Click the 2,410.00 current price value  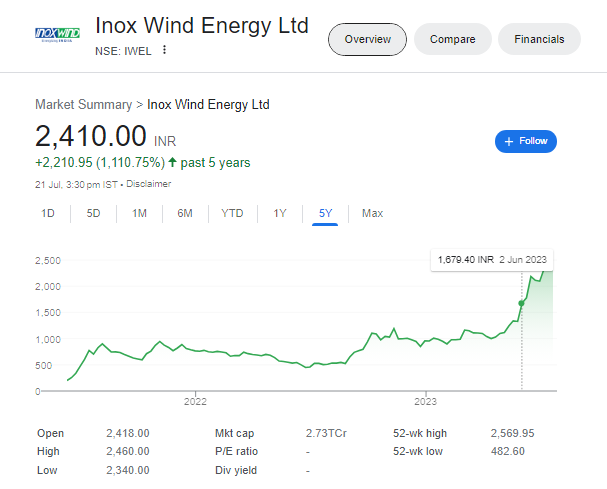point(91,137)
